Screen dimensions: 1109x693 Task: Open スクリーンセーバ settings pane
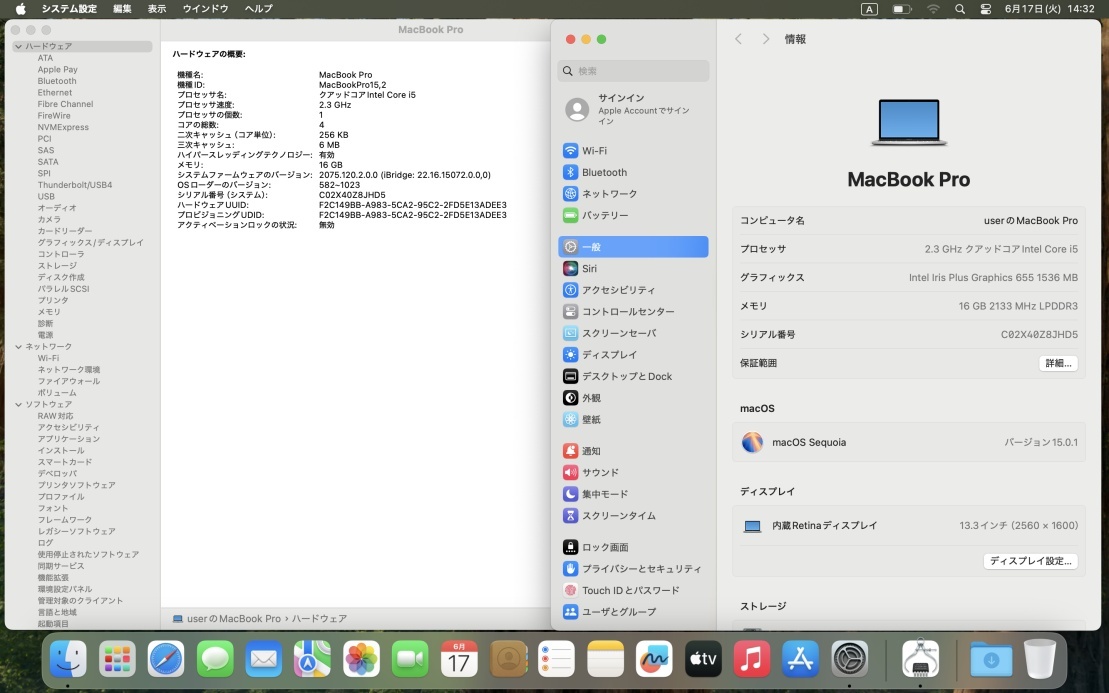click(633, 333)
